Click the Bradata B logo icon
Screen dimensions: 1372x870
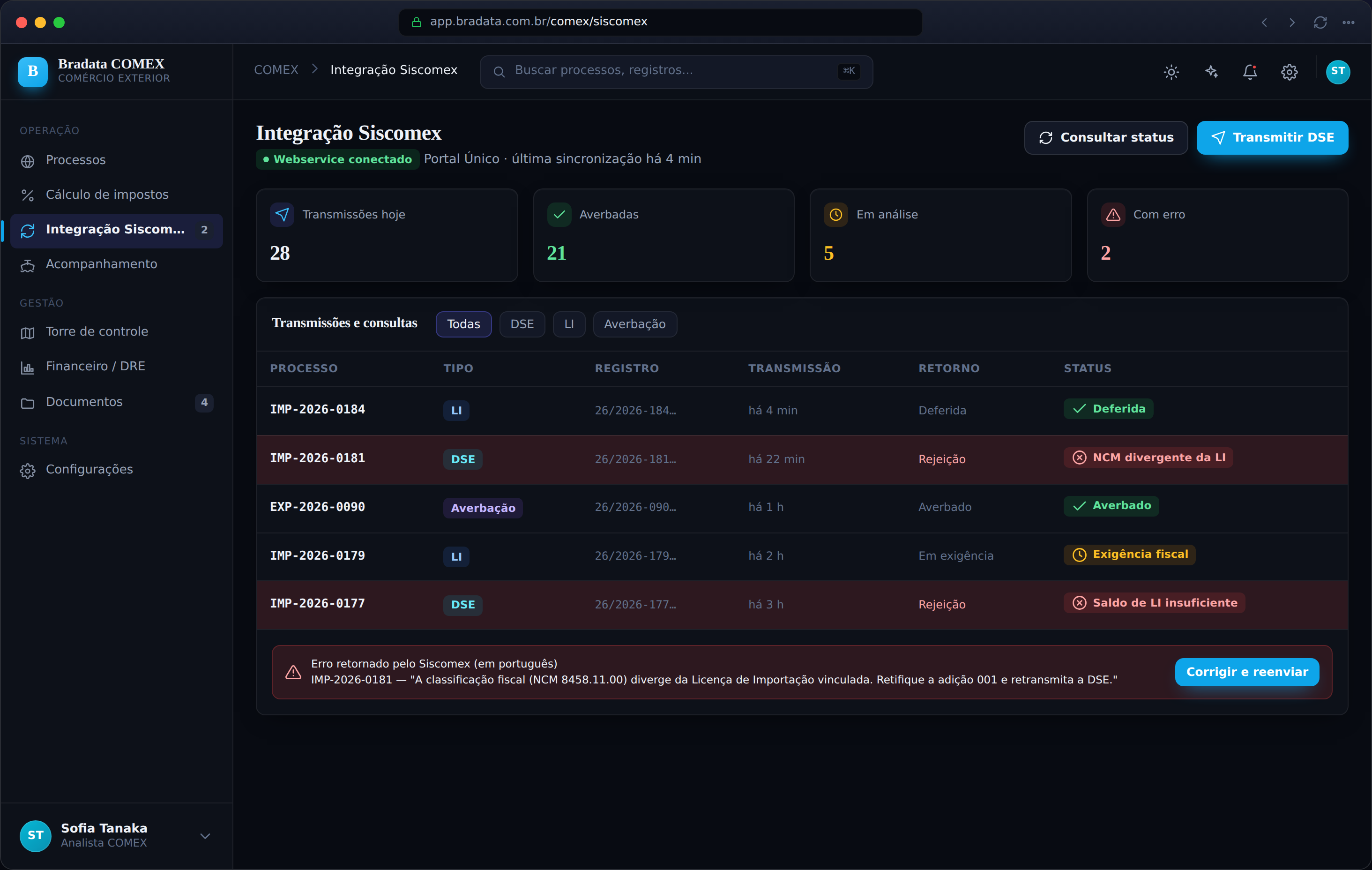pos(32,72)
